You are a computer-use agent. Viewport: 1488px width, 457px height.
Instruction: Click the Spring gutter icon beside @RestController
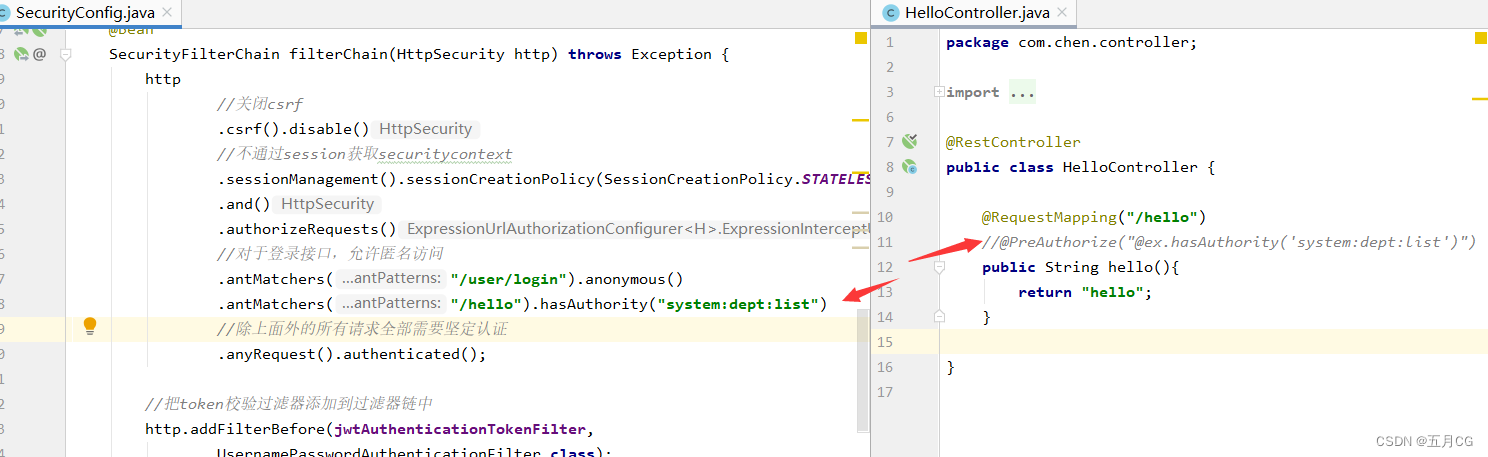coord(909,142)
